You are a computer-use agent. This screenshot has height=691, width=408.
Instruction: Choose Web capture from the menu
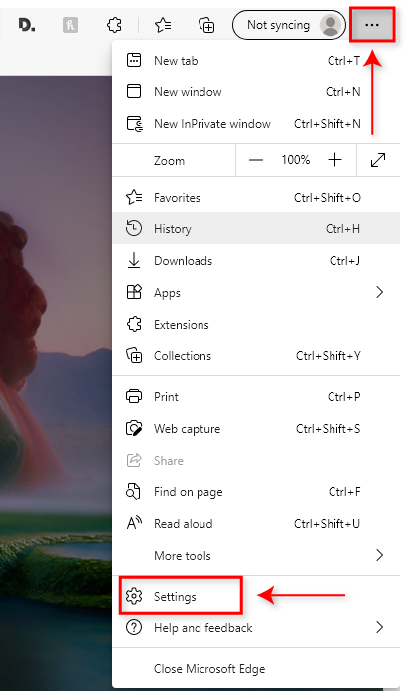click(x=256, y=428)
